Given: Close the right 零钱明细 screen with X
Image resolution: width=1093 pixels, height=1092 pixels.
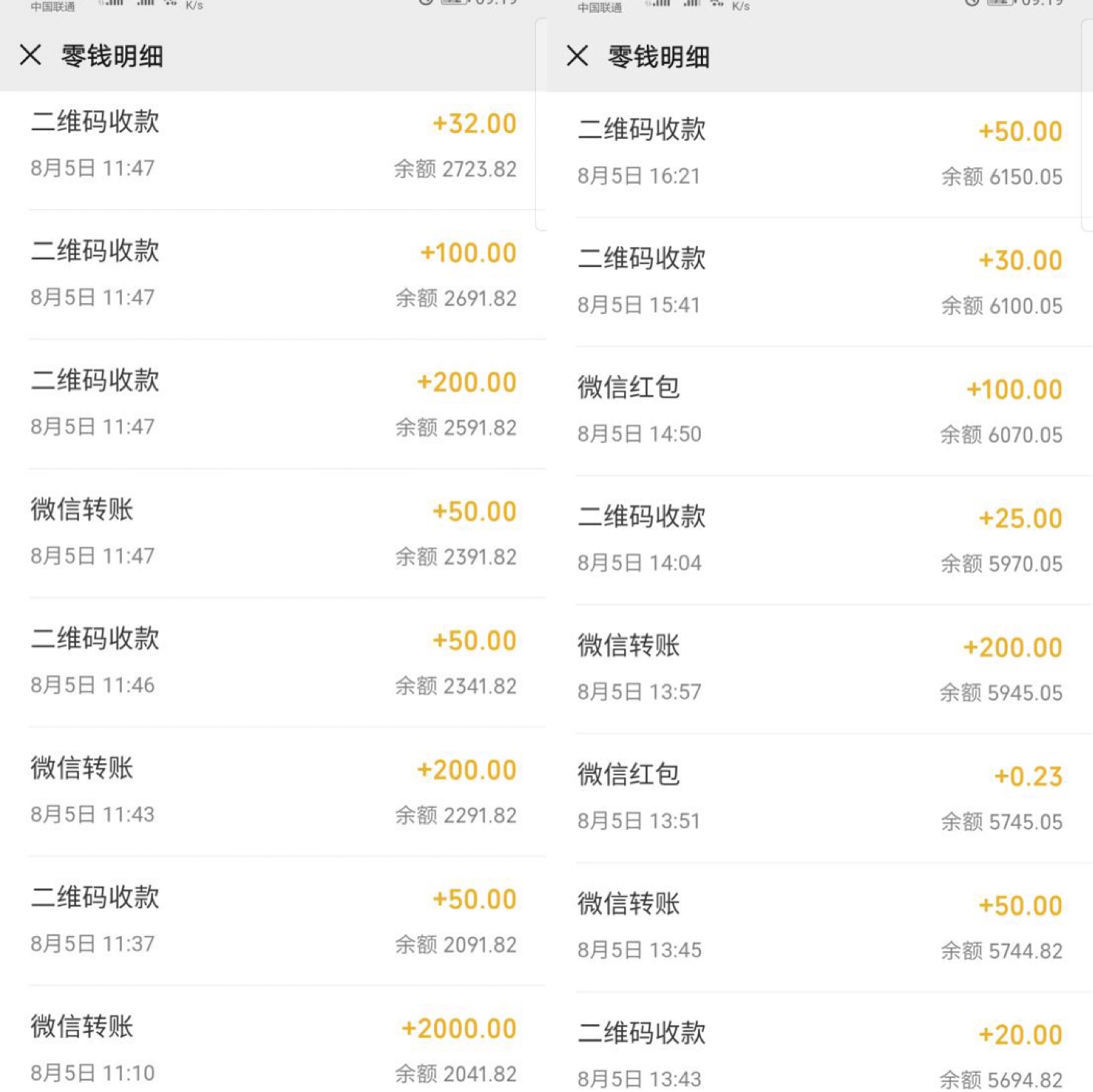Looking at the screenshot, I should 577,56.
